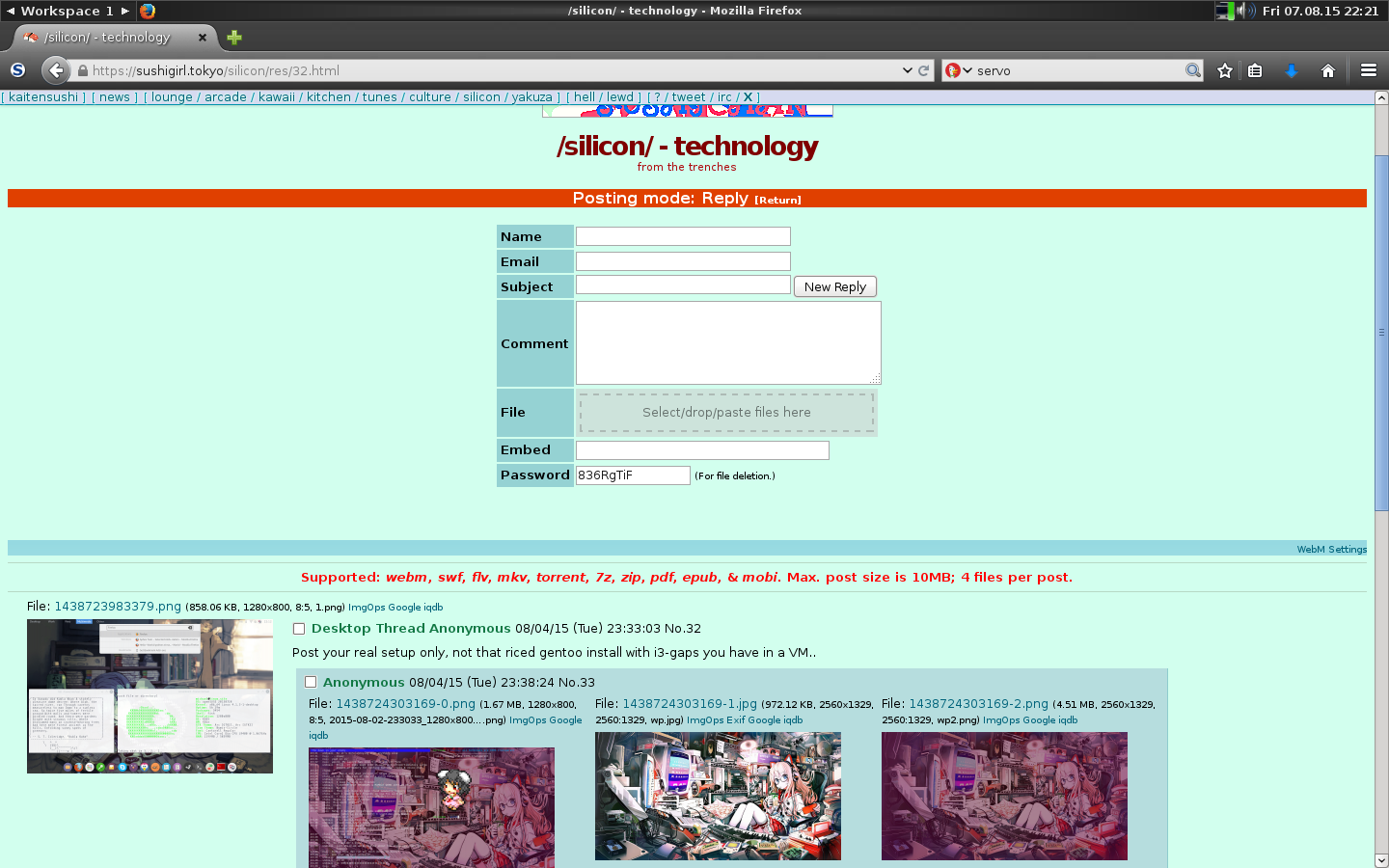Viewport: 1389px width, 868px height.
Task: Tick the checkbox for Anonymous reply No.33
Action: click(311, 683)
